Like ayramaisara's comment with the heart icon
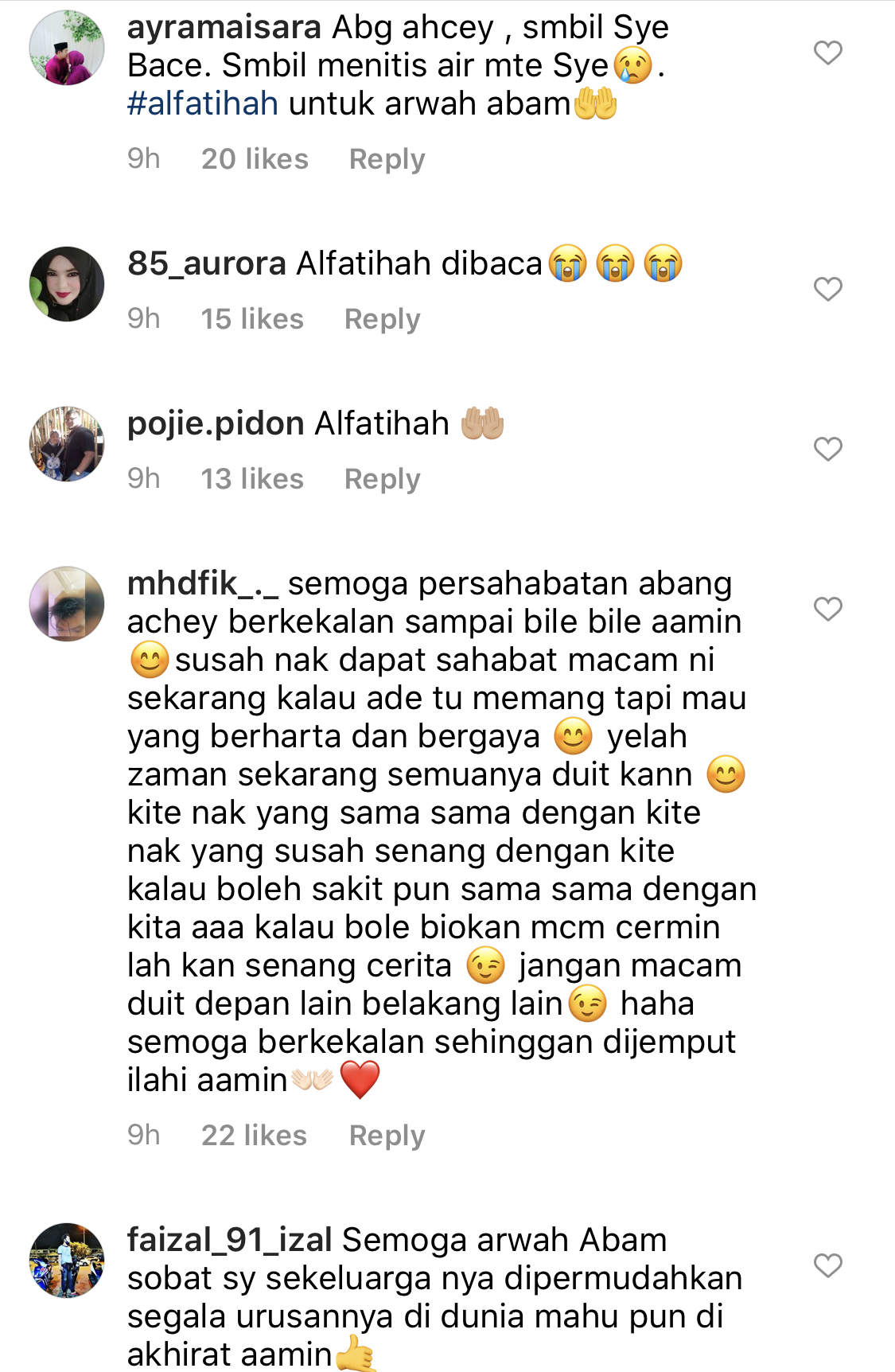The height and width of the screenshot is (1372, 895). (x=827, y=53)
